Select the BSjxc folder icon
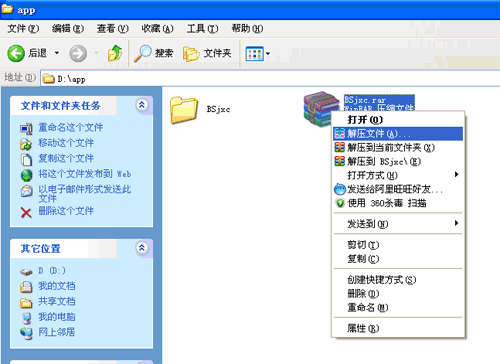The height and width of the screenshot is (364, 500). 184,110
